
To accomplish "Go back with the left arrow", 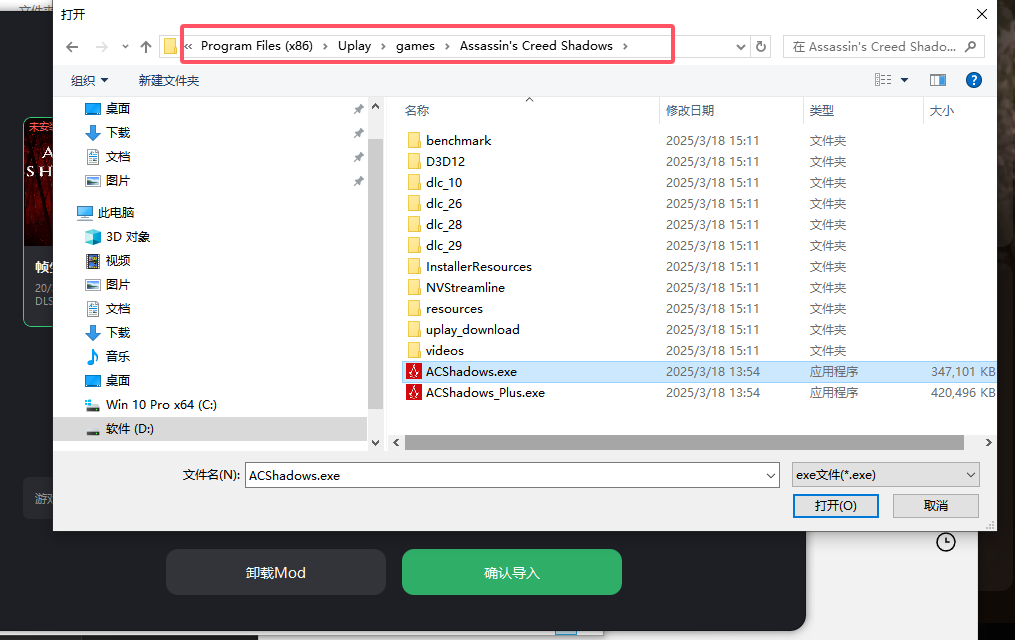I will coord(72,47).
